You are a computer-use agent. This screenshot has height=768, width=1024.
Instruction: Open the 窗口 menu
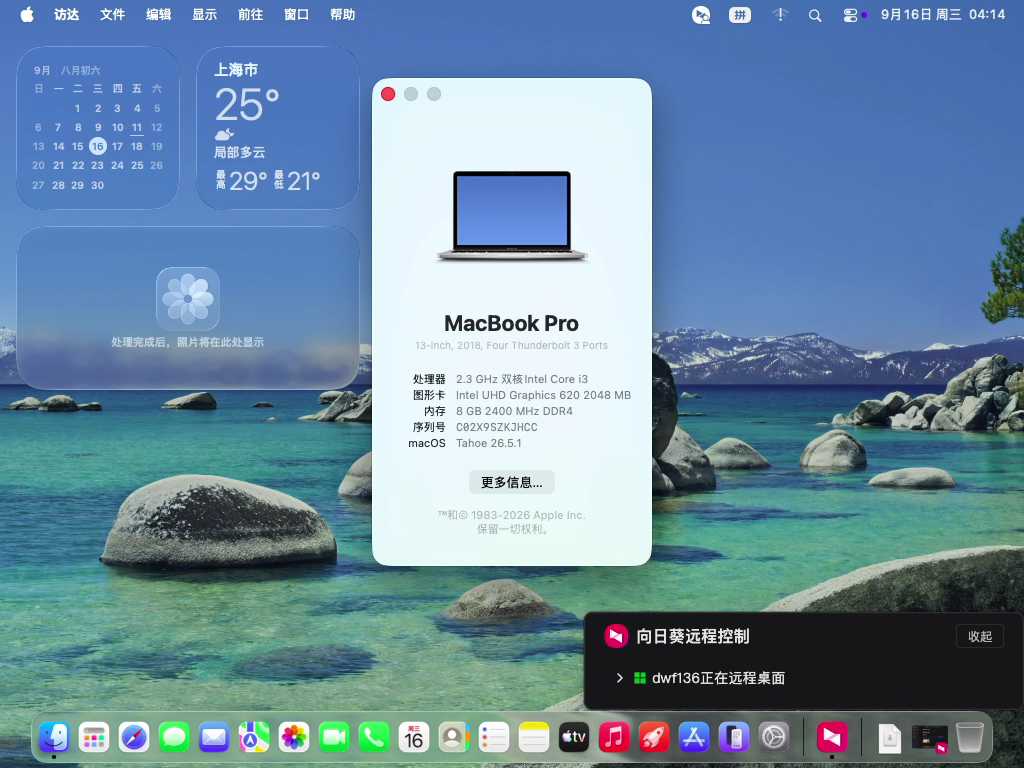tap(296, 14)
